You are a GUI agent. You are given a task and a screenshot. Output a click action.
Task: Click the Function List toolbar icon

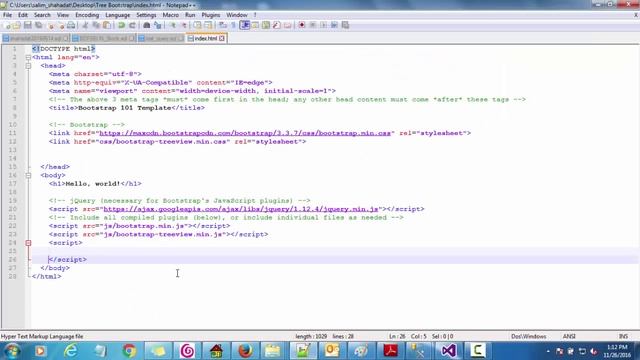pos(276,25)
